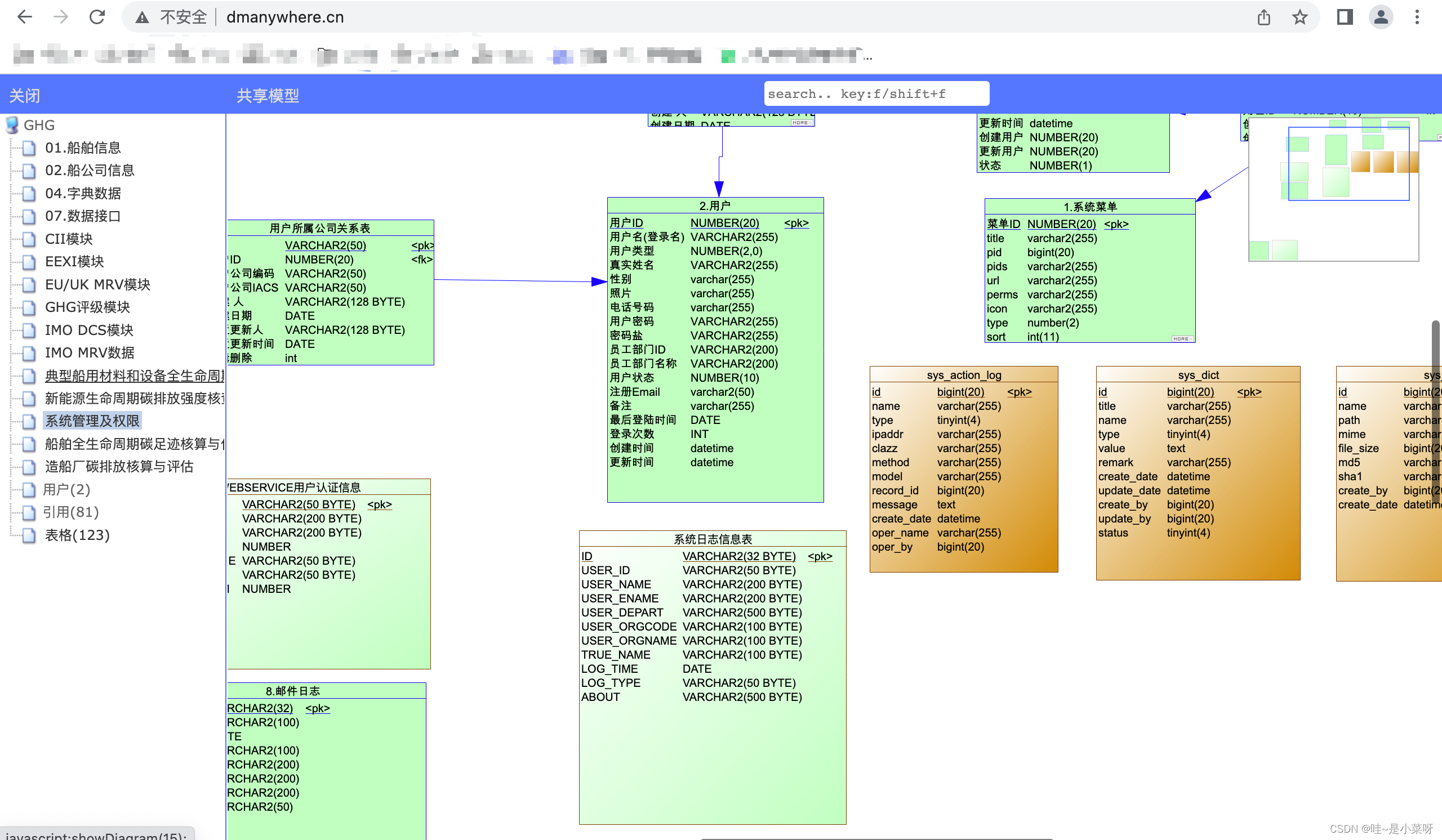Open the 01.船舶信息 diagram
Screen dimensions: 1442x840
pyautogui.click(x=83, y=148)
